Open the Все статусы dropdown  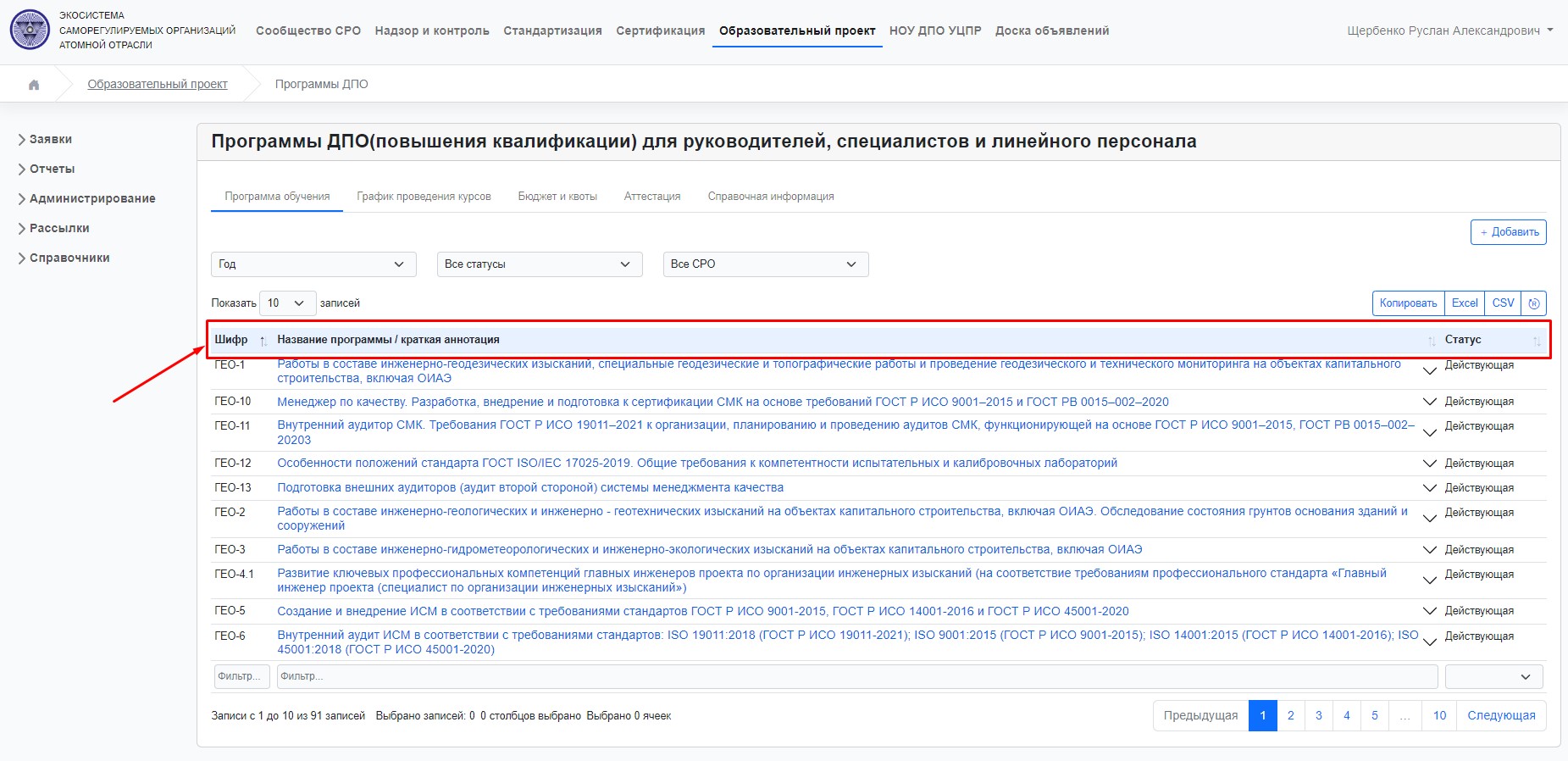tap(540, 264)
